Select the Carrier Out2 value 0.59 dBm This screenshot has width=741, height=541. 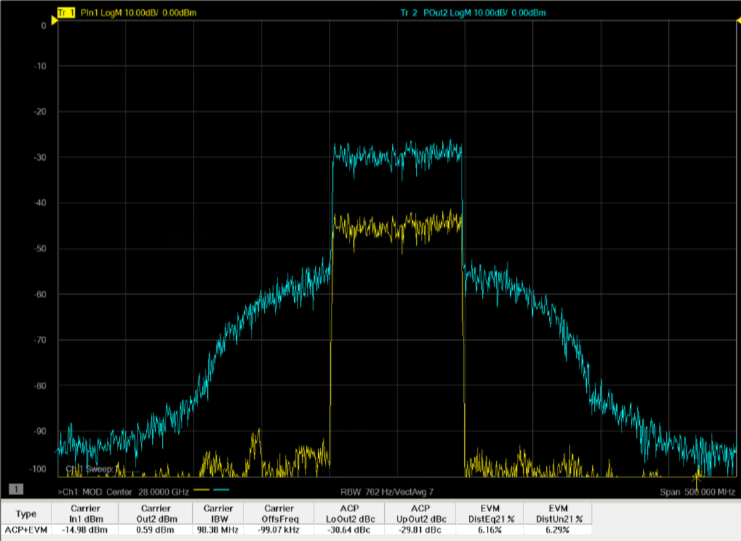tap(155, 530)
